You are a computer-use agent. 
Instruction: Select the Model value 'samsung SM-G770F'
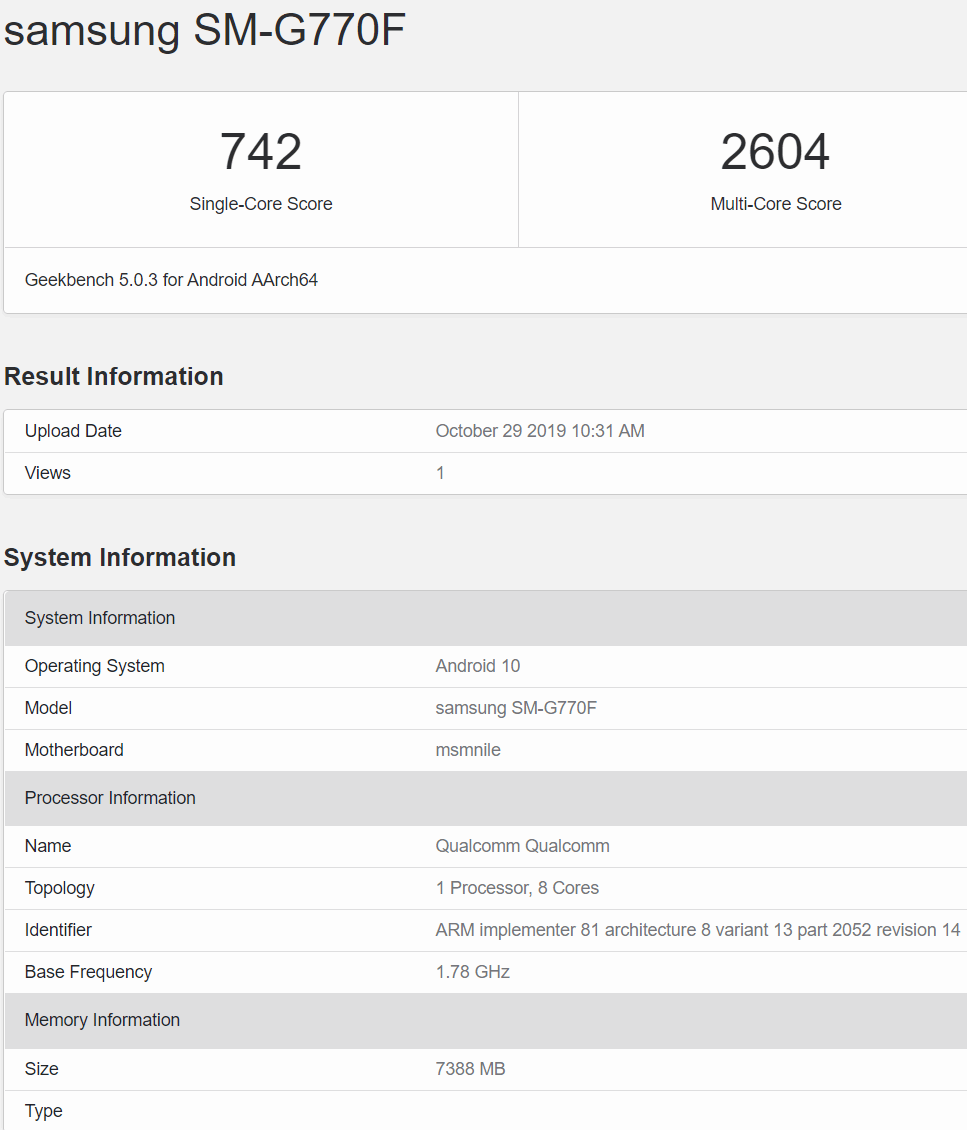[516, 708]
